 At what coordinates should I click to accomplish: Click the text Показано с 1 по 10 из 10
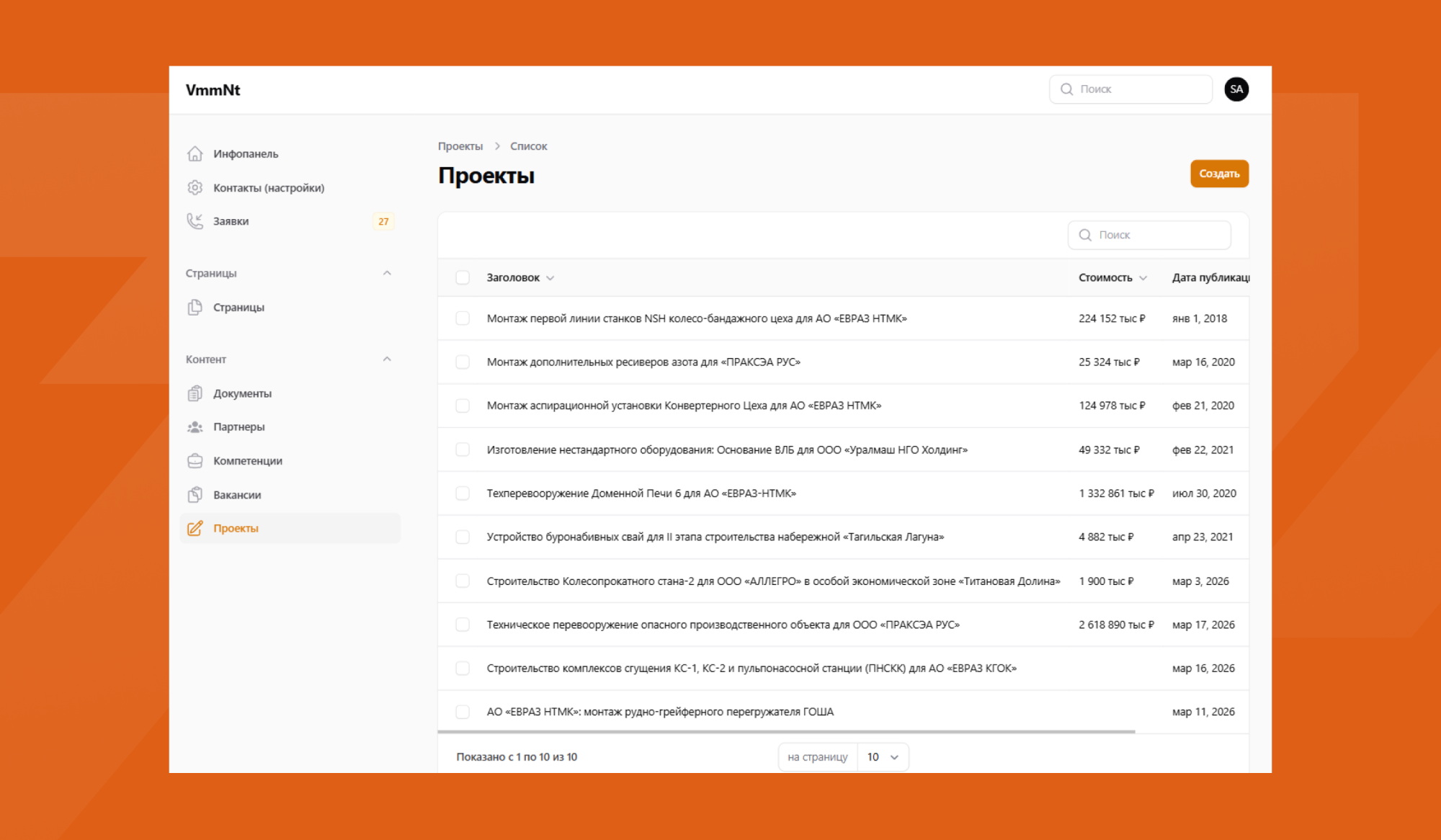[517, 757]
